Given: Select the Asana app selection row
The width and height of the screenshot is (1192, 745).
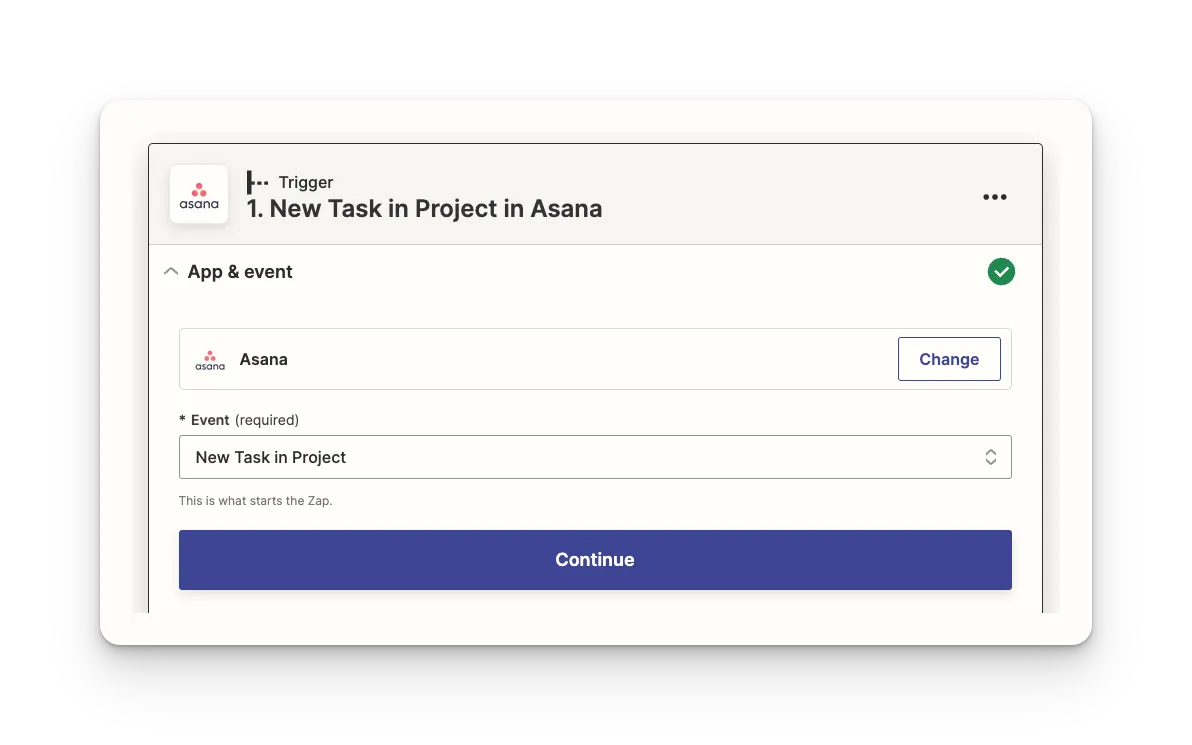Looking at the screenshot, I should click(x=595, y=359).
